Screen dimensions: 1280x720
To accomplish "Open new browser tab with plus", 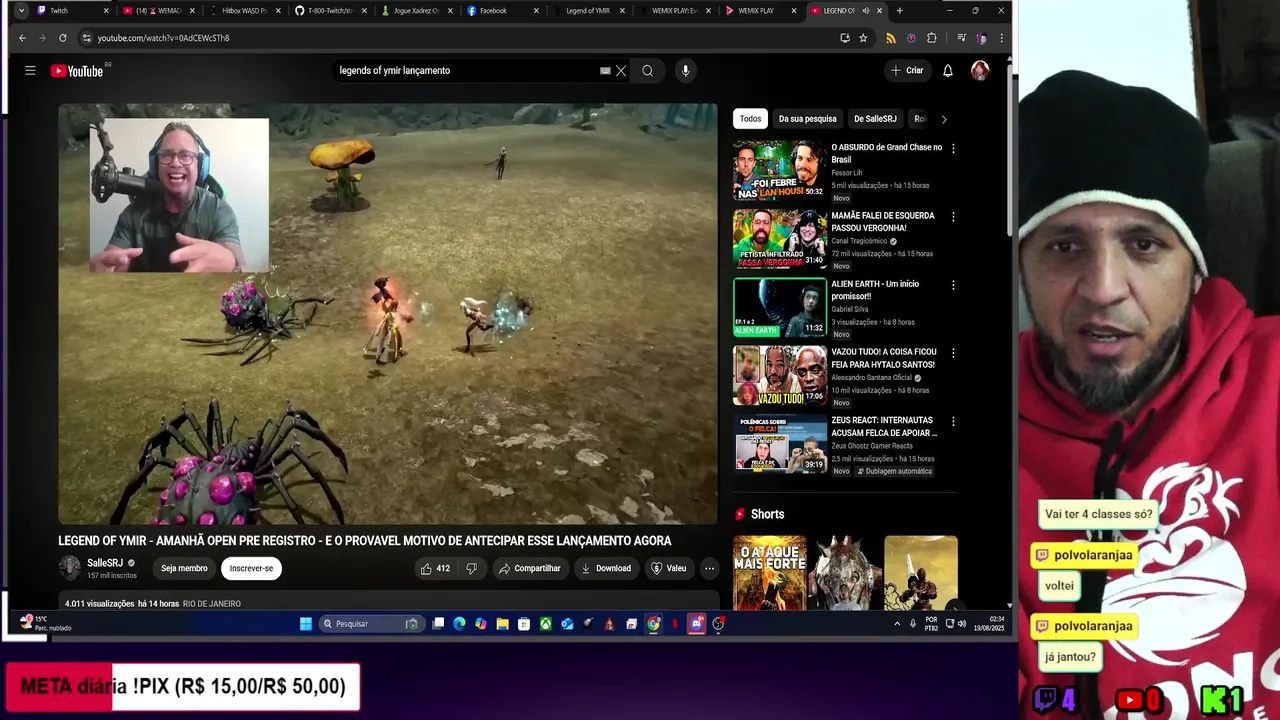I will pos(899,11).
